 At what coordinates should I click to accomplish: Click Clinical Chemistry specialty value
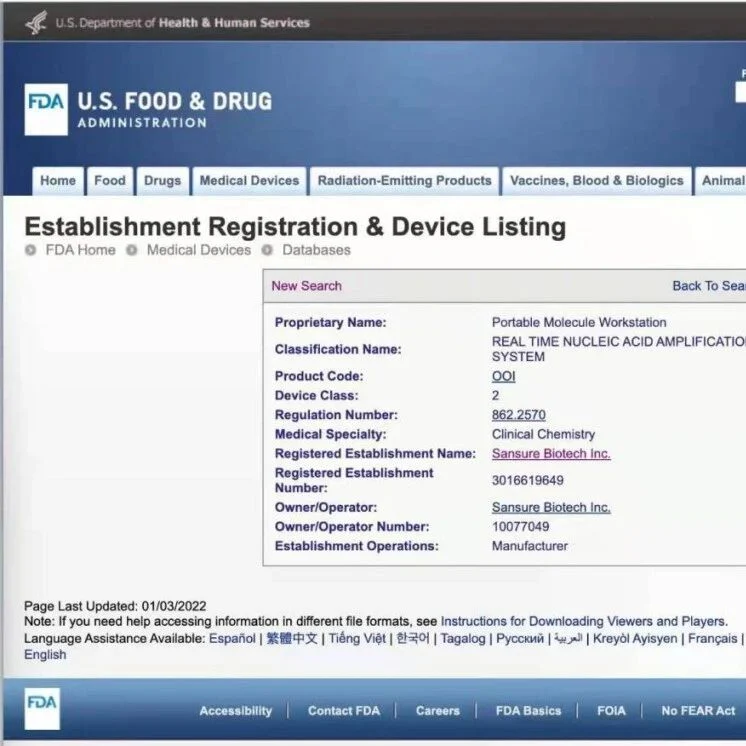click(x=543, y=434)
